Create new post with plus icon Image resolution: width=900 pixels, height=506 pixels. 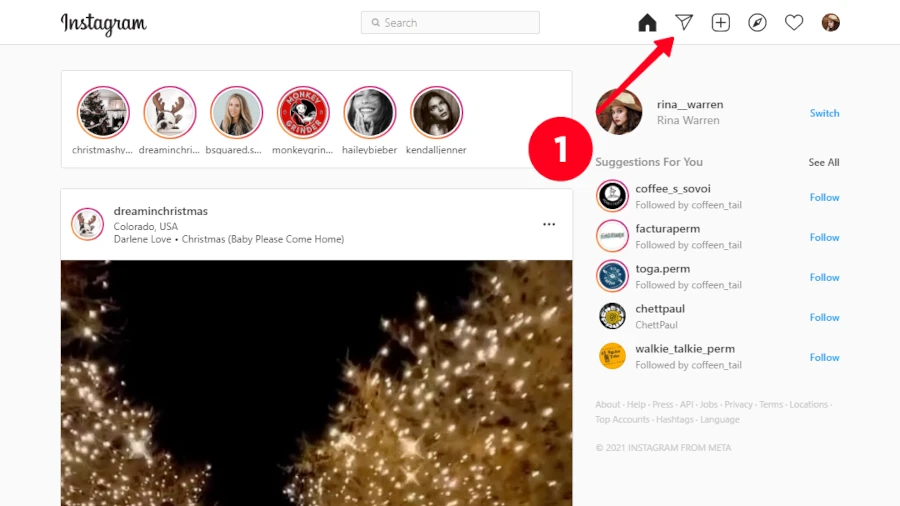point(721,23)
